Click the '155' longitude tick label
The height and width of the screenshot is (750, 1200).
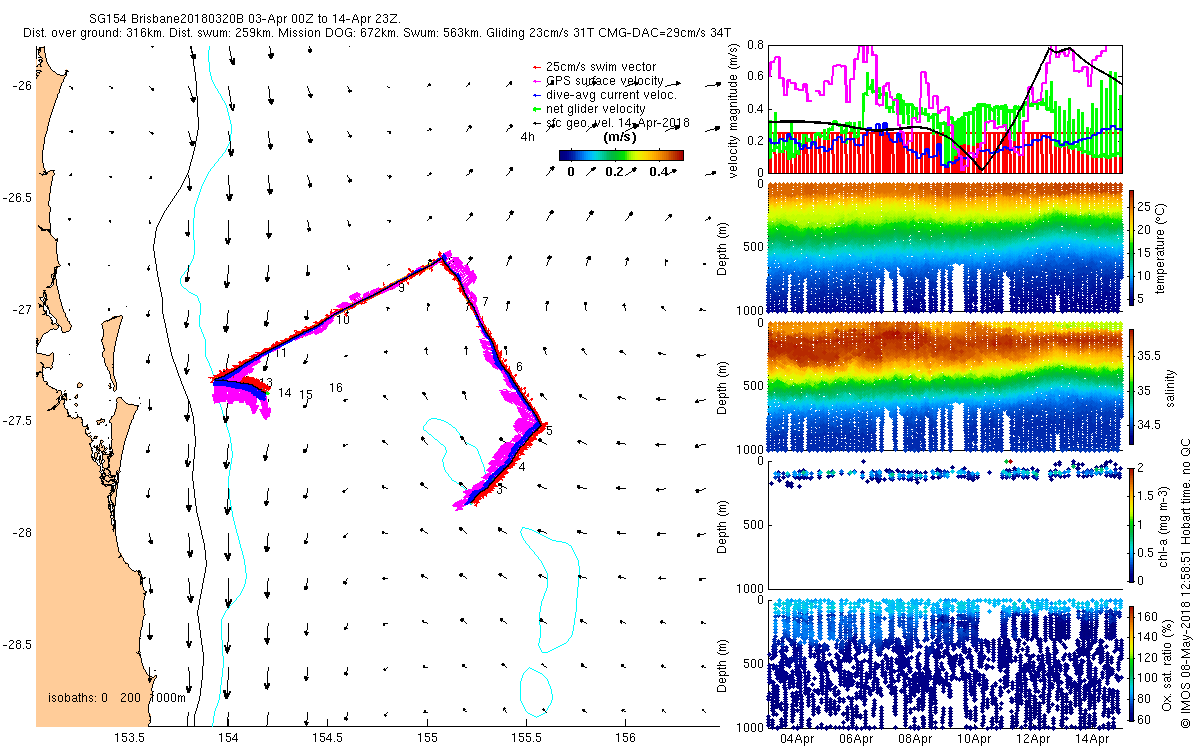pos(427,739)
